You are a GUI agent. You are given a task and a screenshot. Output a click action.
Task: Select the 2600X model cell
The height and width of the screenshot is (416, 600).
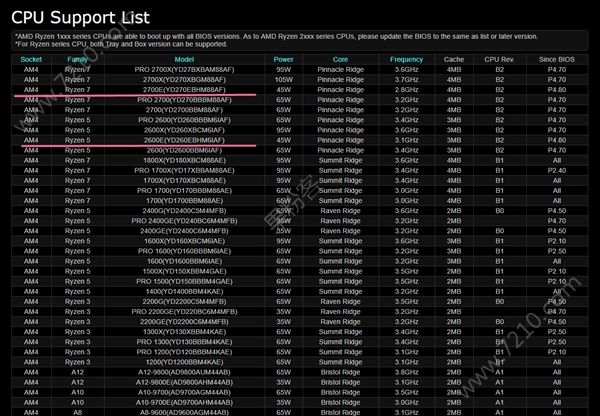click(x=184, y=130)
